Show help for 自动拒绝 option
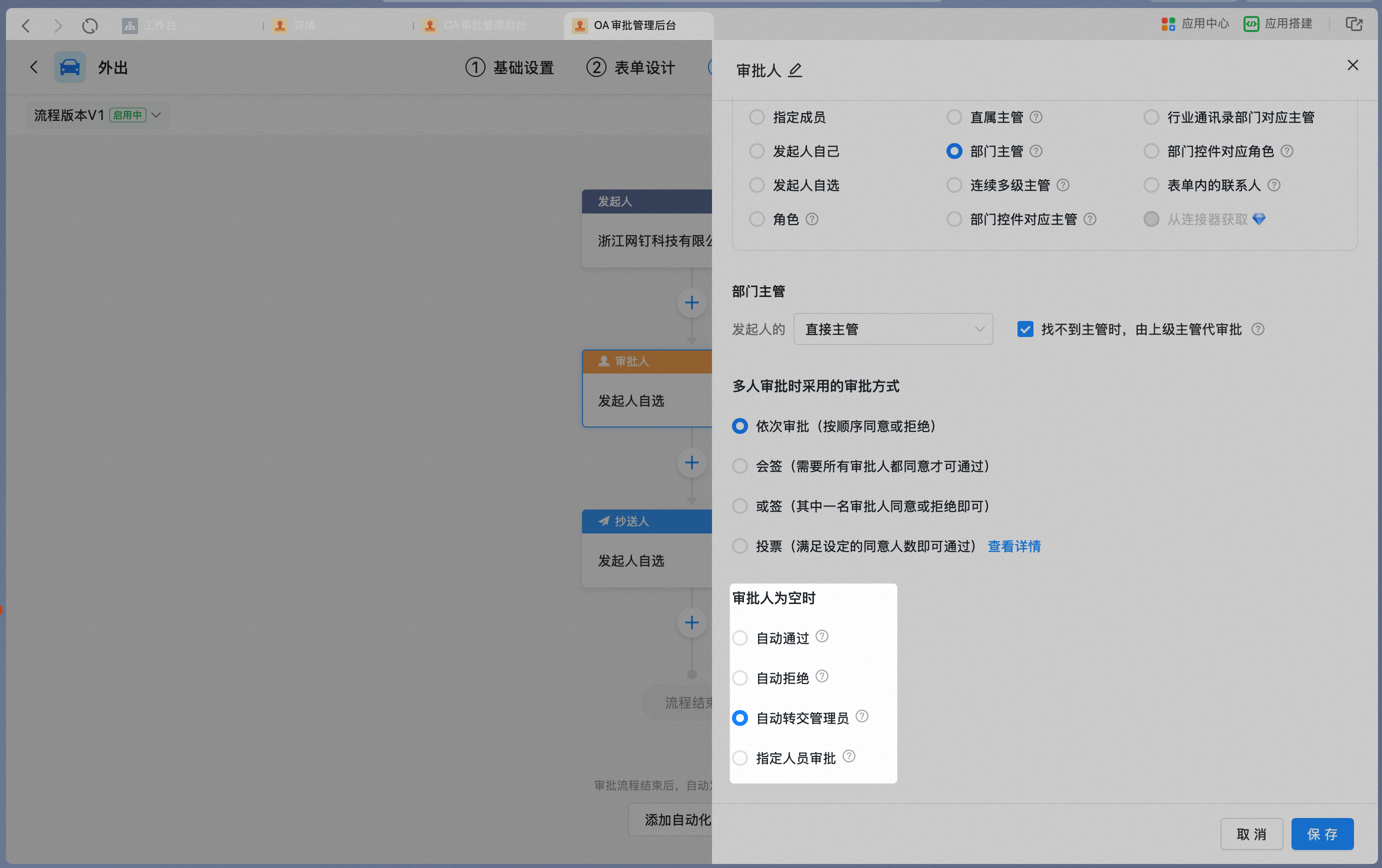 [x=822, y=676]
